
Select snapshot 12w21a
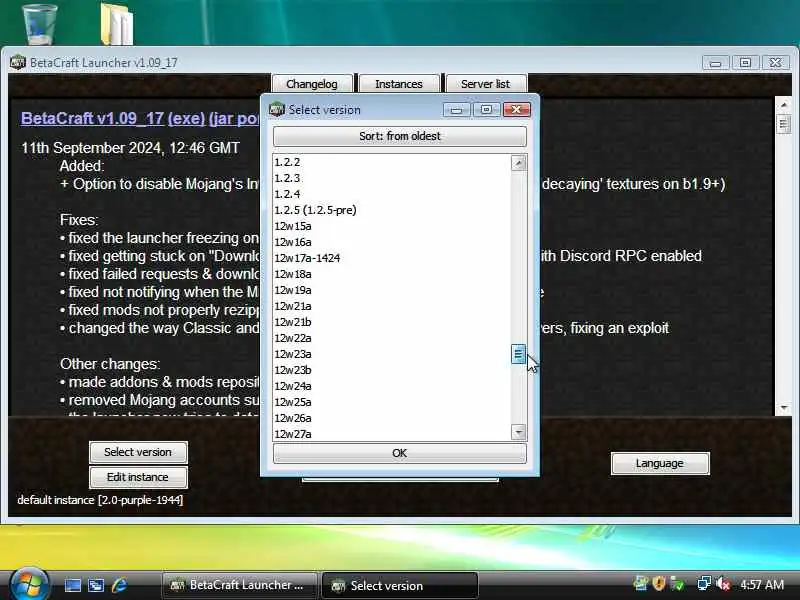point(392,306)
